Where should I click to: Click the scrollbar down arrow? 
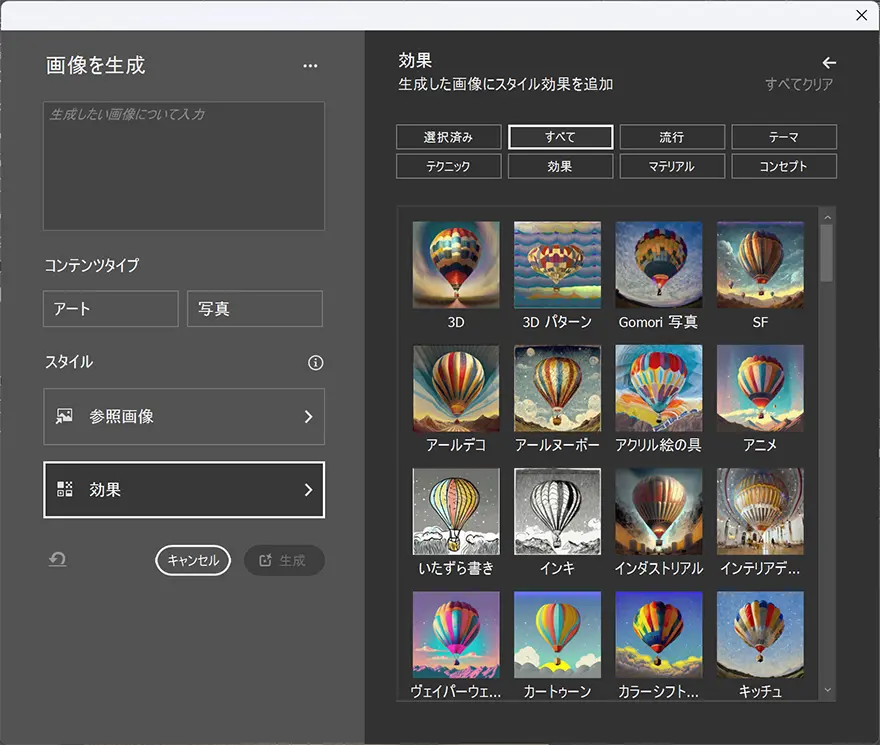tap(827, 690)
